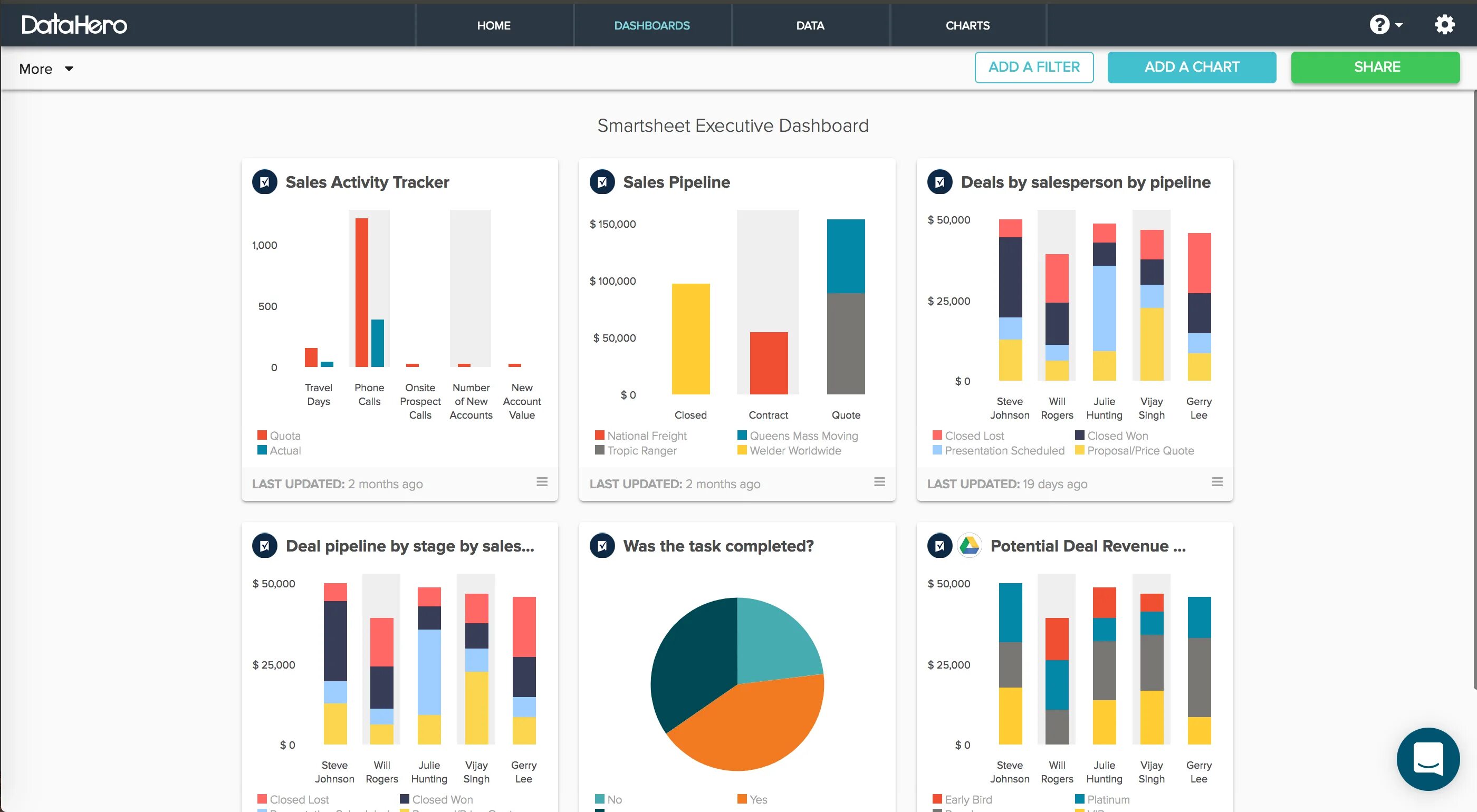Switch to the CHARTS tab
This screenshot has width=1477, height=812.
(967, 25)
